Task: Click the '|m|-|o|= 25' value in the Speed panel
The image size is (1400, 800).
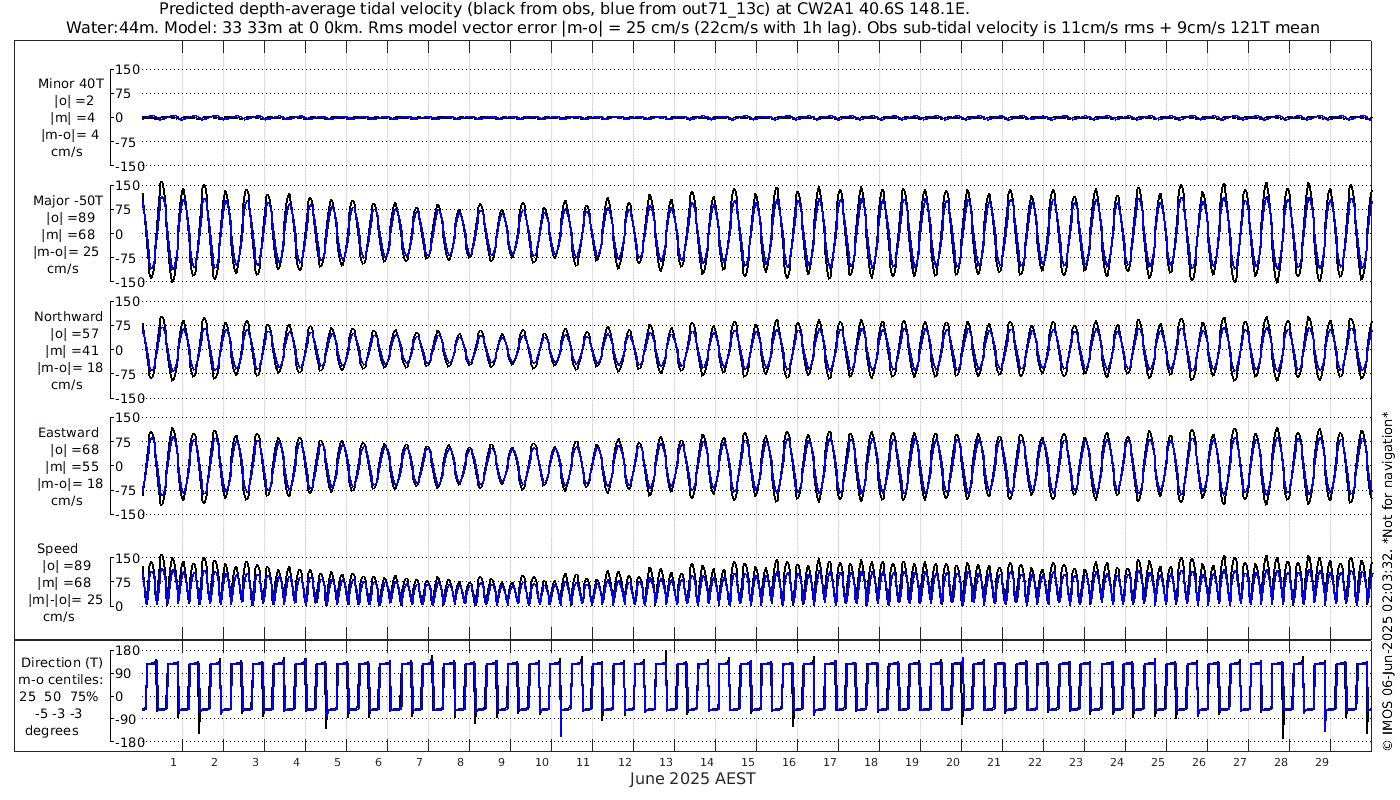Action: tap(65, 599)
